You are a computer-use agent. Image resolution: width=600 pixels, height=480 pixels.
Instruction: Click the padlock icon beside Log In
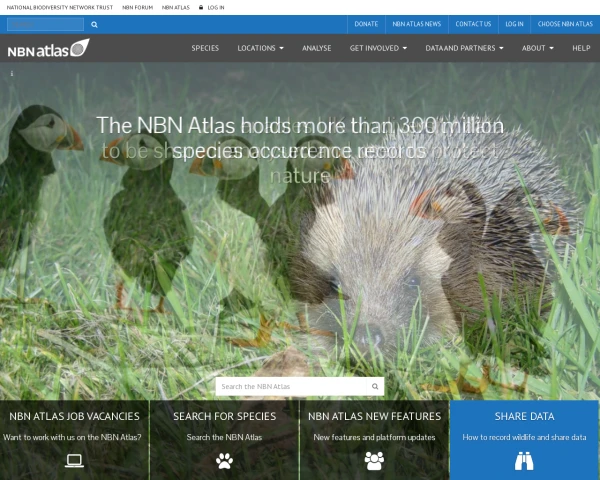201,7
